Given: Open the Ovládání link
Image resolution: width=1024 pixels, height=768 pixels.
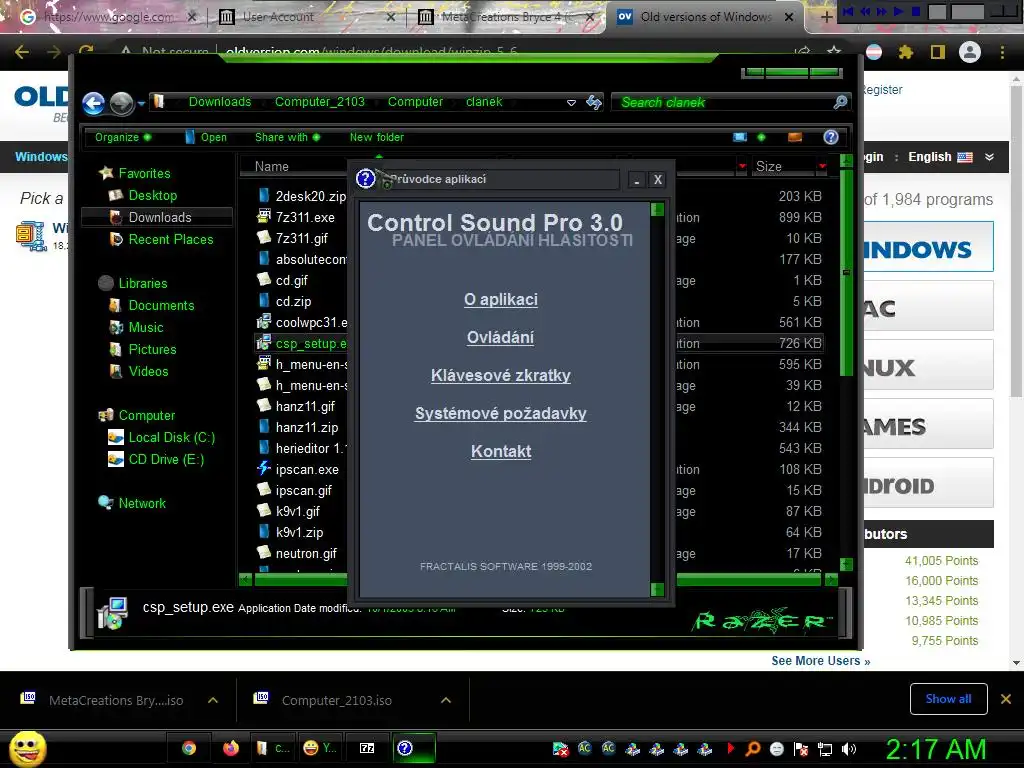Looking at the screenshot, I should pyautogui.click(x=500, y=337).
